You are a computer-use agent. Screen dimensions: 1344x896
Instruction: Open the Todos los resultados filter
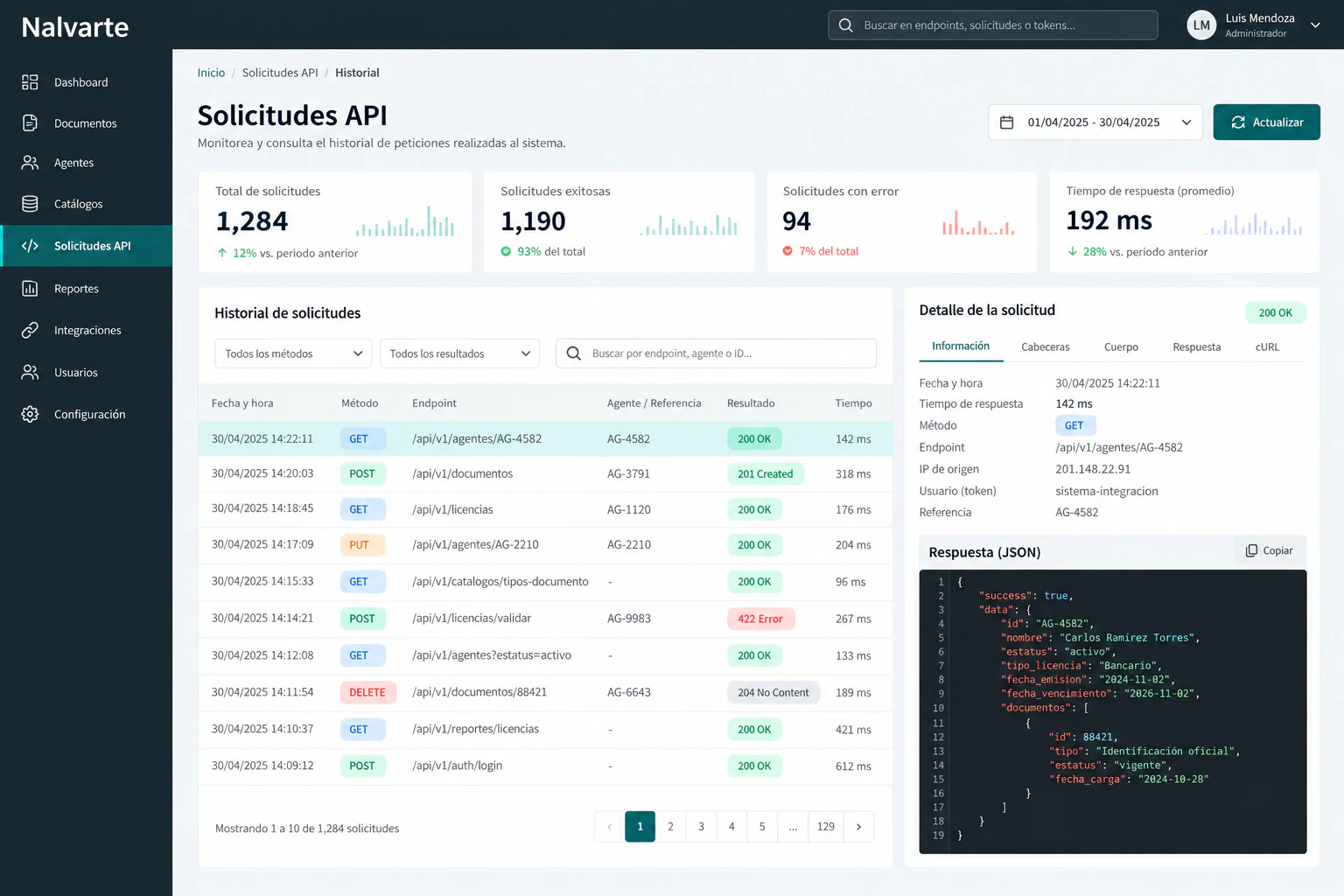(x=460, y=353)
